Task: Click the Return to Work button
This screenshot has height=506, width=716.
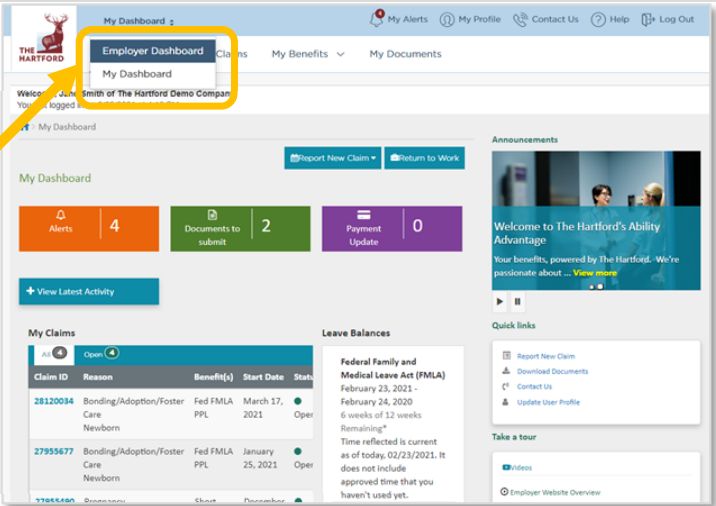Action: (x=425, y=158)
